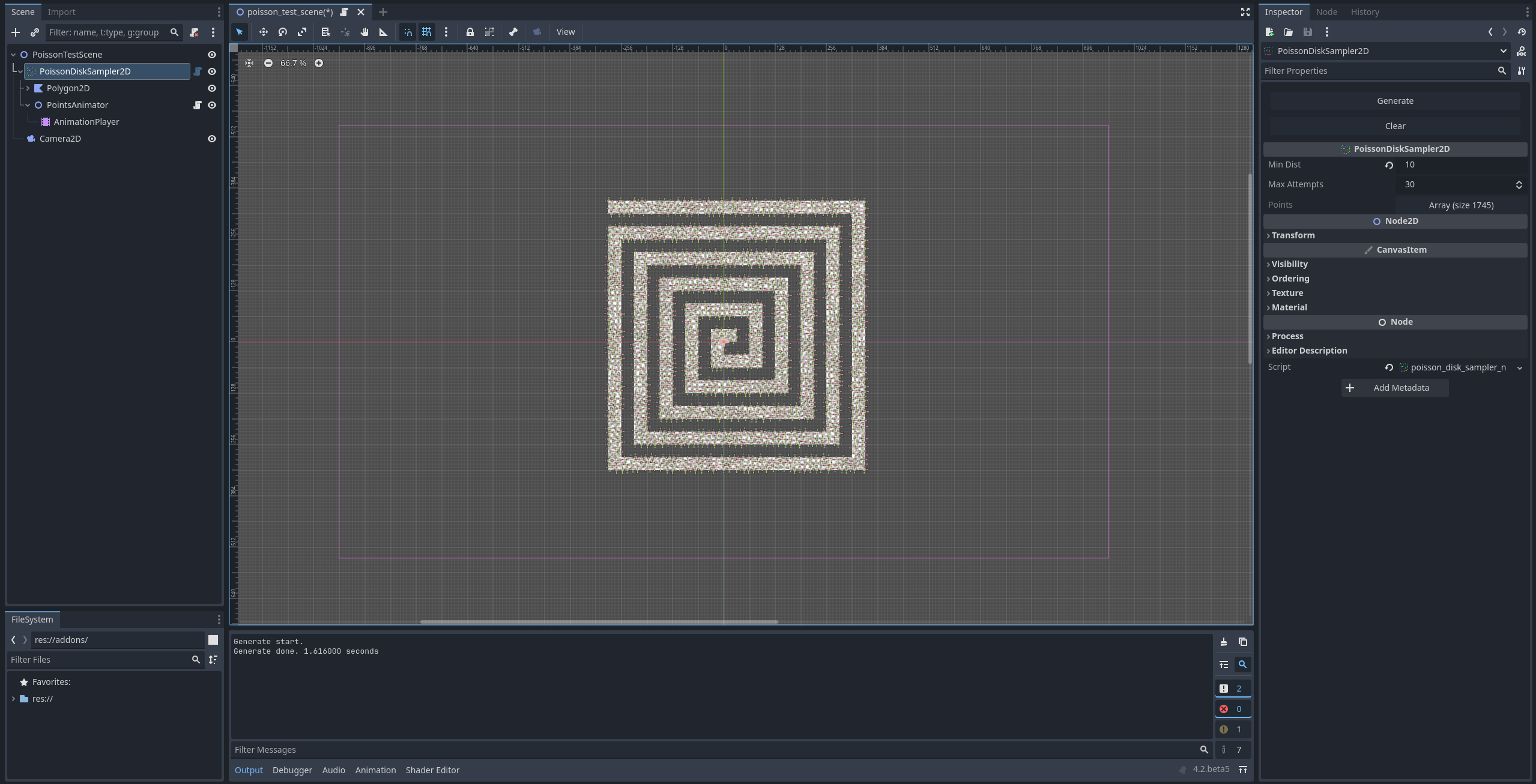Expand the Transform section
The width and height of the screenshot is (1536, 784).
(1293, 235)
